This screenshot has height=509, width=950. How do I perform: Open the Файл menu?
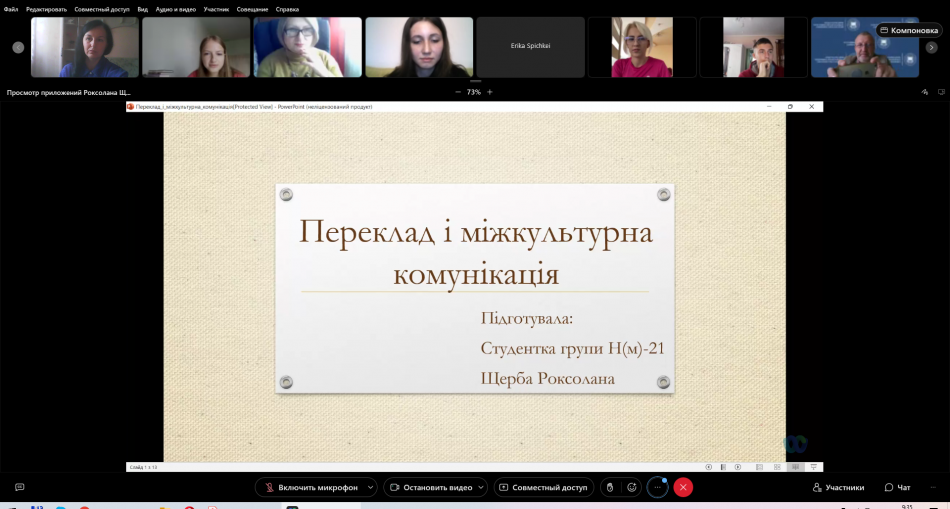point(10,9)
